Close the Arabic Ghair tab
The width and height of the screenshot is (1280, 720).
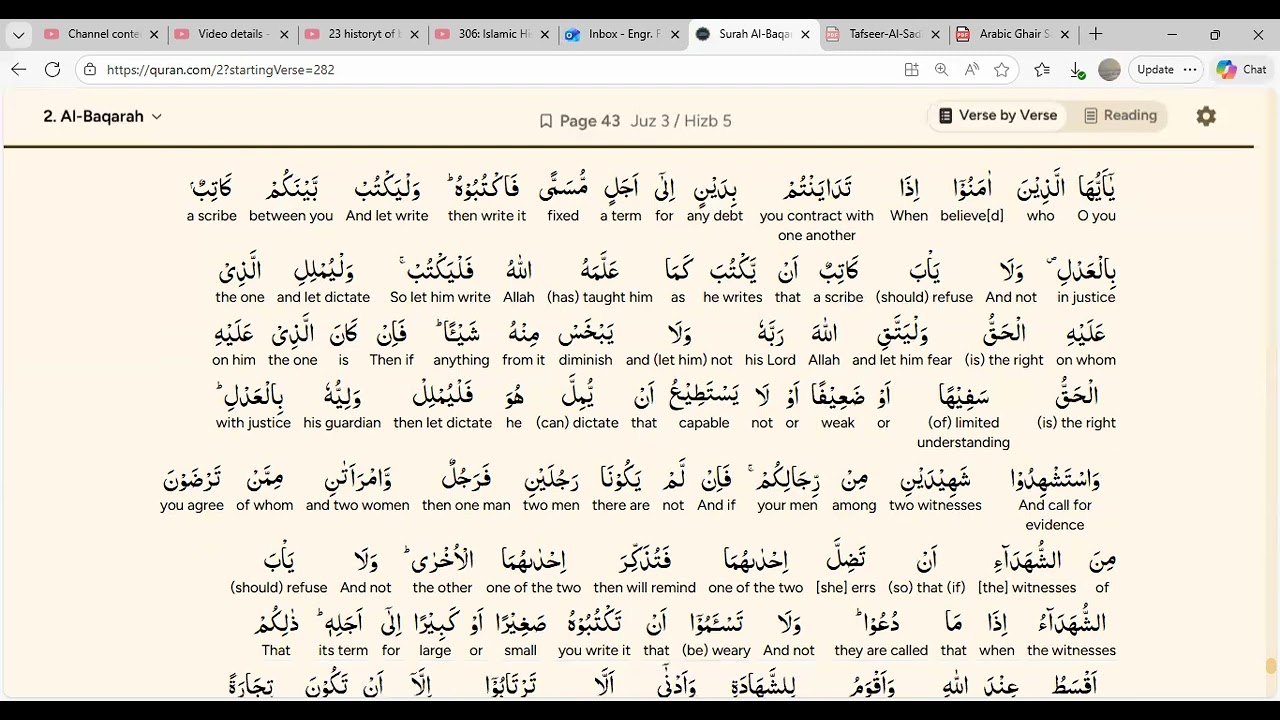point(1065,34)
